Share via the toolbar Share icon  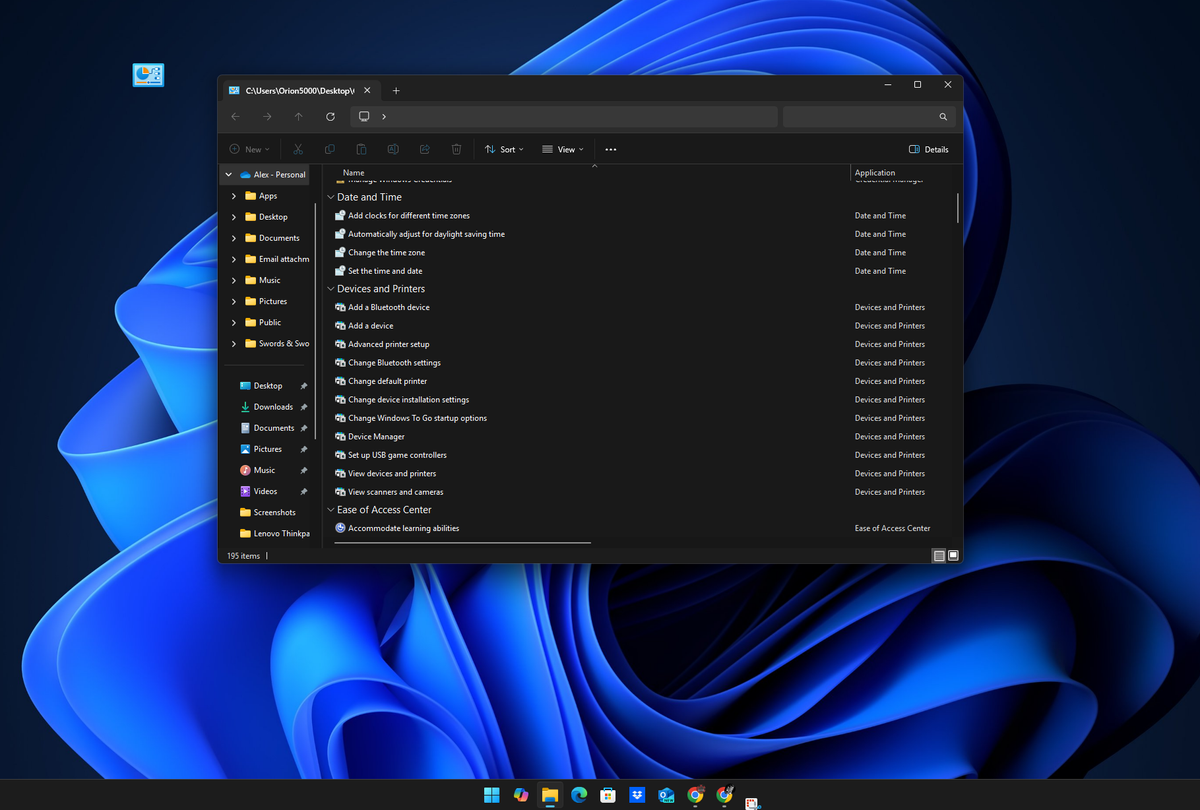coord(424,148)
